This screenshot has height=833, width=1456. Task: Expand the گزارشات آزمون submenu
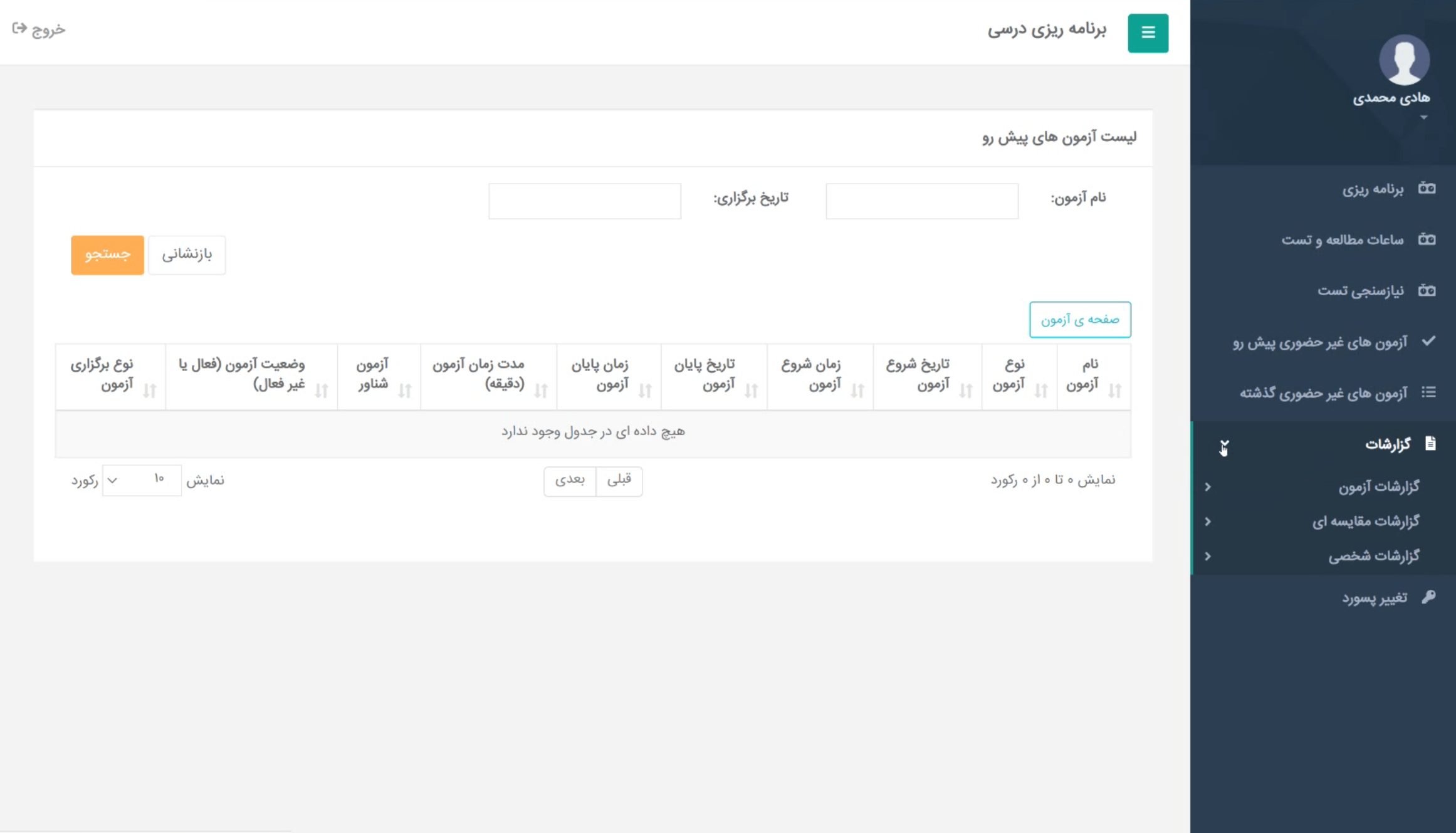pyautogui.click(x=1378, y=487)
